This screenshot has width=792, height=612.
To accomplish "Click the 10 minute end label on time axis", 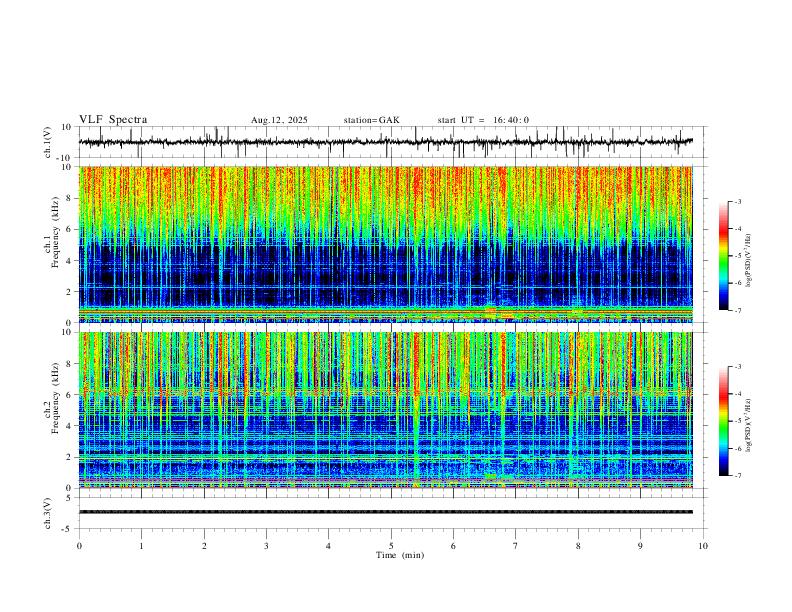I will [x=703, y=546].
